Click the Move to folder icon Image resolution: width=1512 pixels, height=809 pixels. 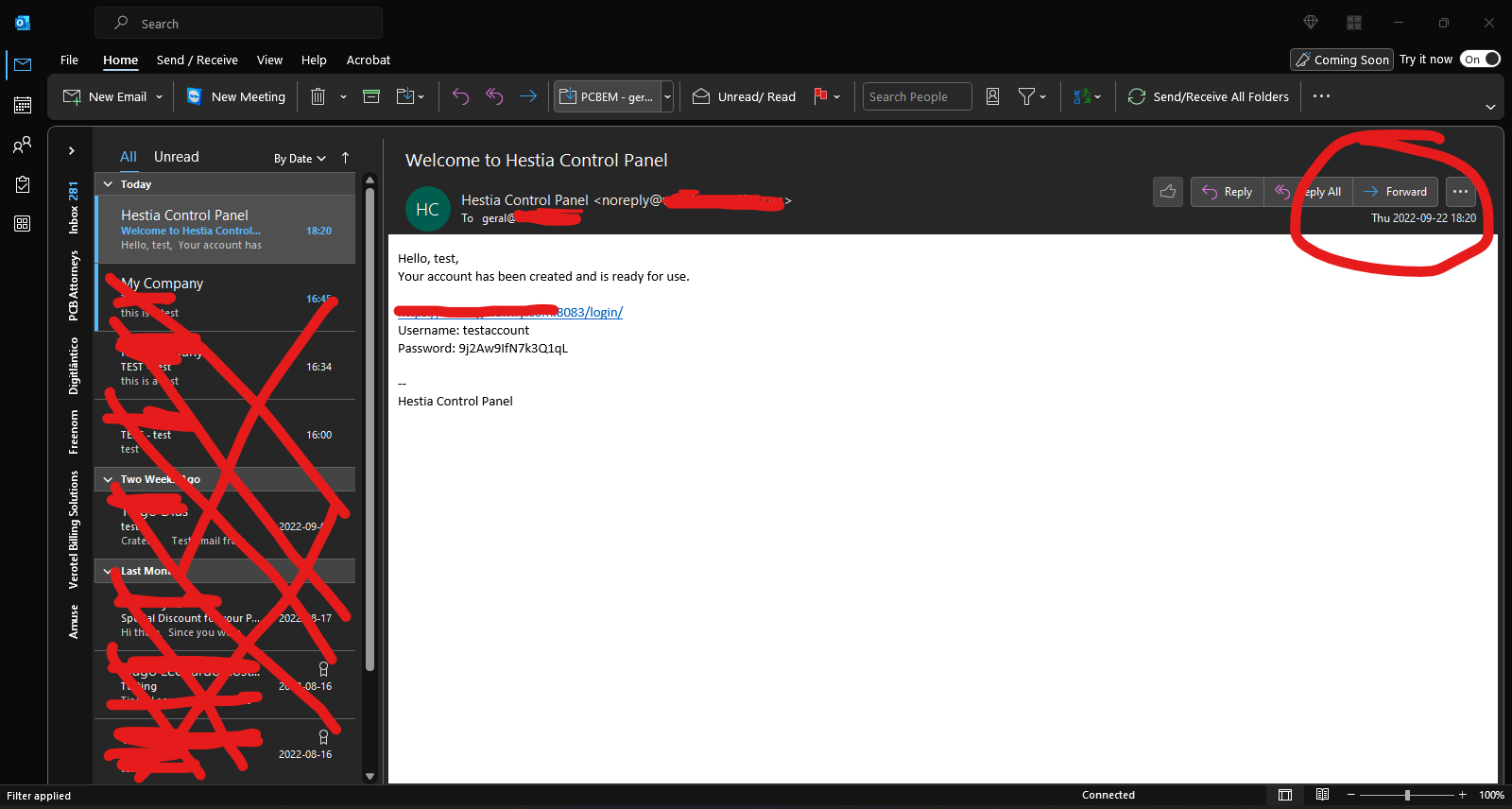tap(405, 96)
